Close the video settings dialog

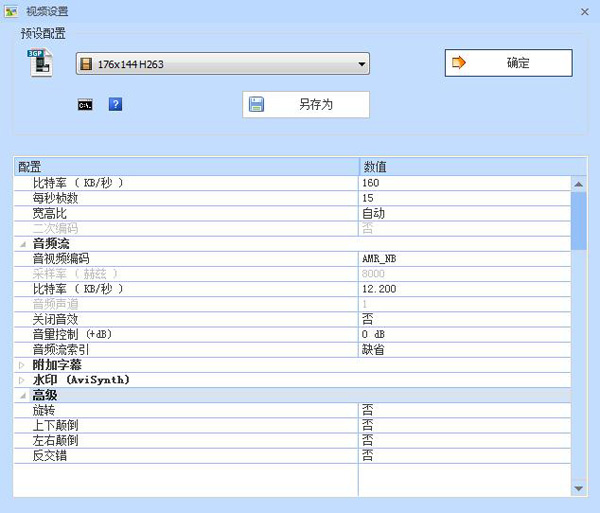click(585, 12)
